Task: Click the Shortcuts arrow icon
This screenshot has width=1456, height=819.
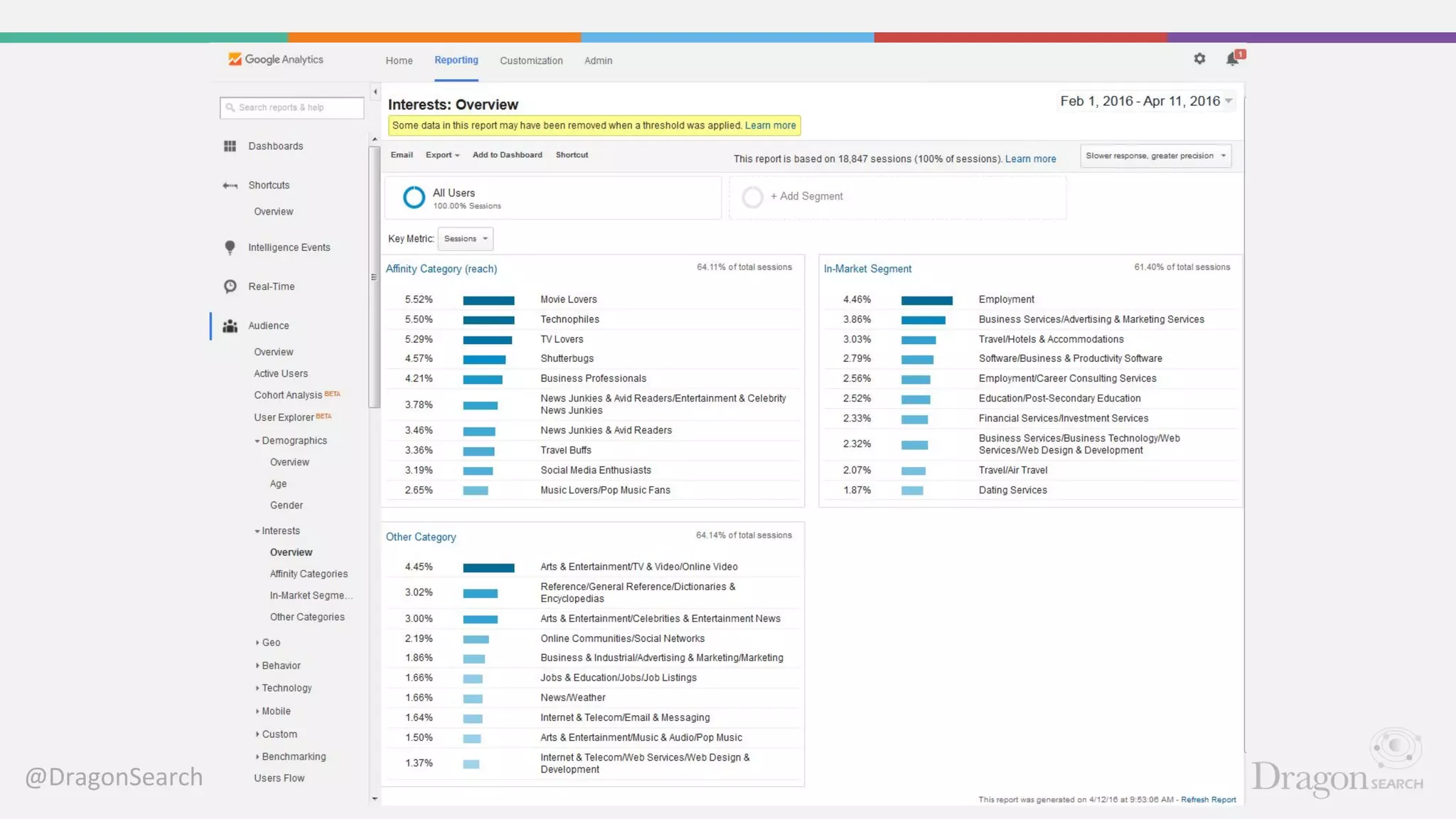Action: coord(230,186)
